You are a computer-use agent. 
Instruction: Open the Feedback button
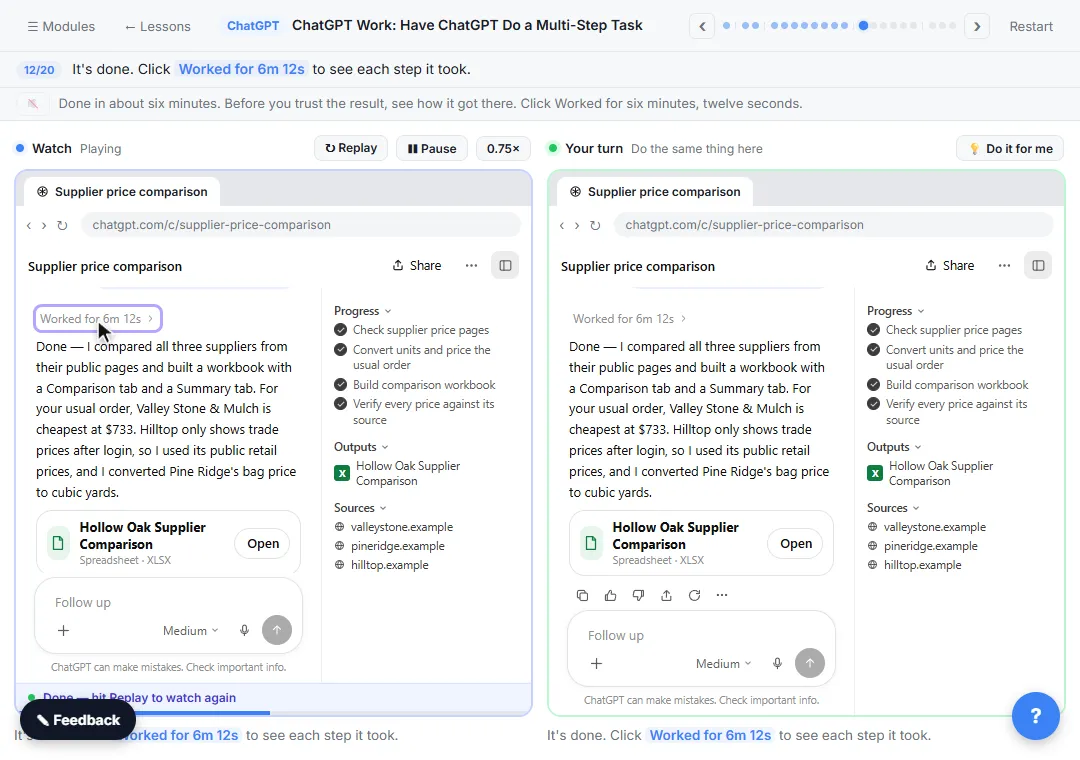pyautogui.click(x=78, y=720)
